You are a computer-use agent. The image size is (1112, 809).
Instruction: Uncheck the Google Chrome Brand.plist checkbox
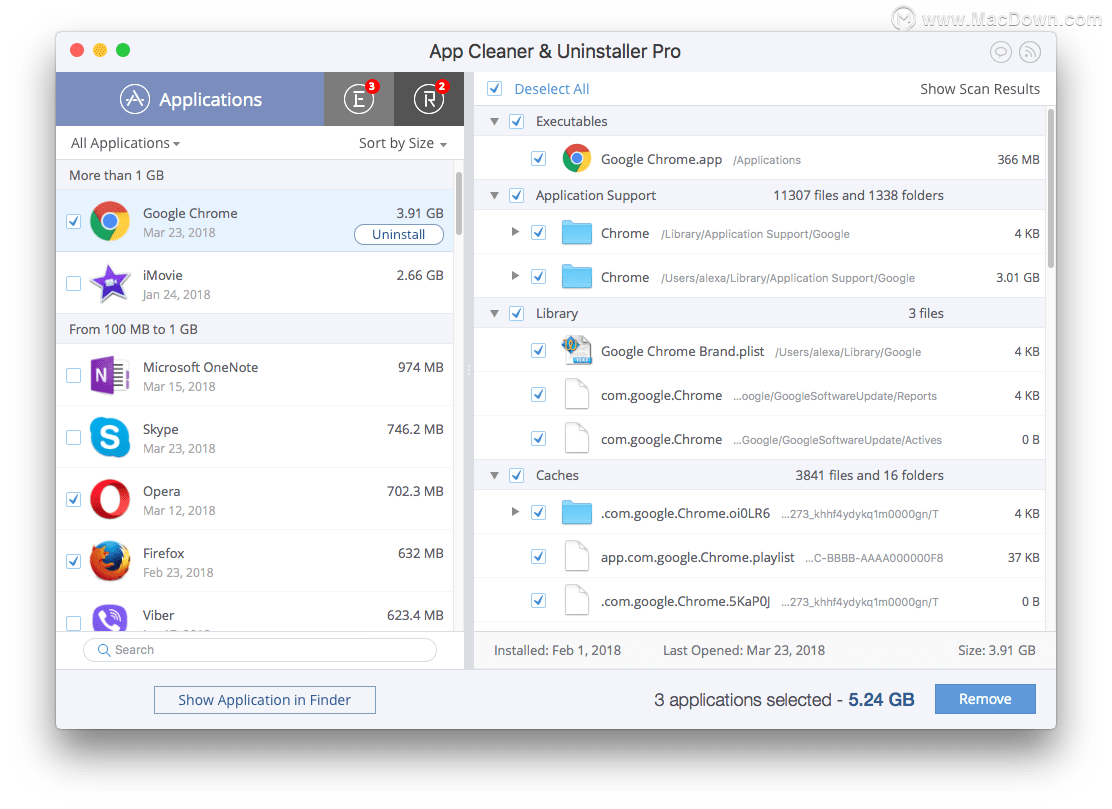pos(539,350)
